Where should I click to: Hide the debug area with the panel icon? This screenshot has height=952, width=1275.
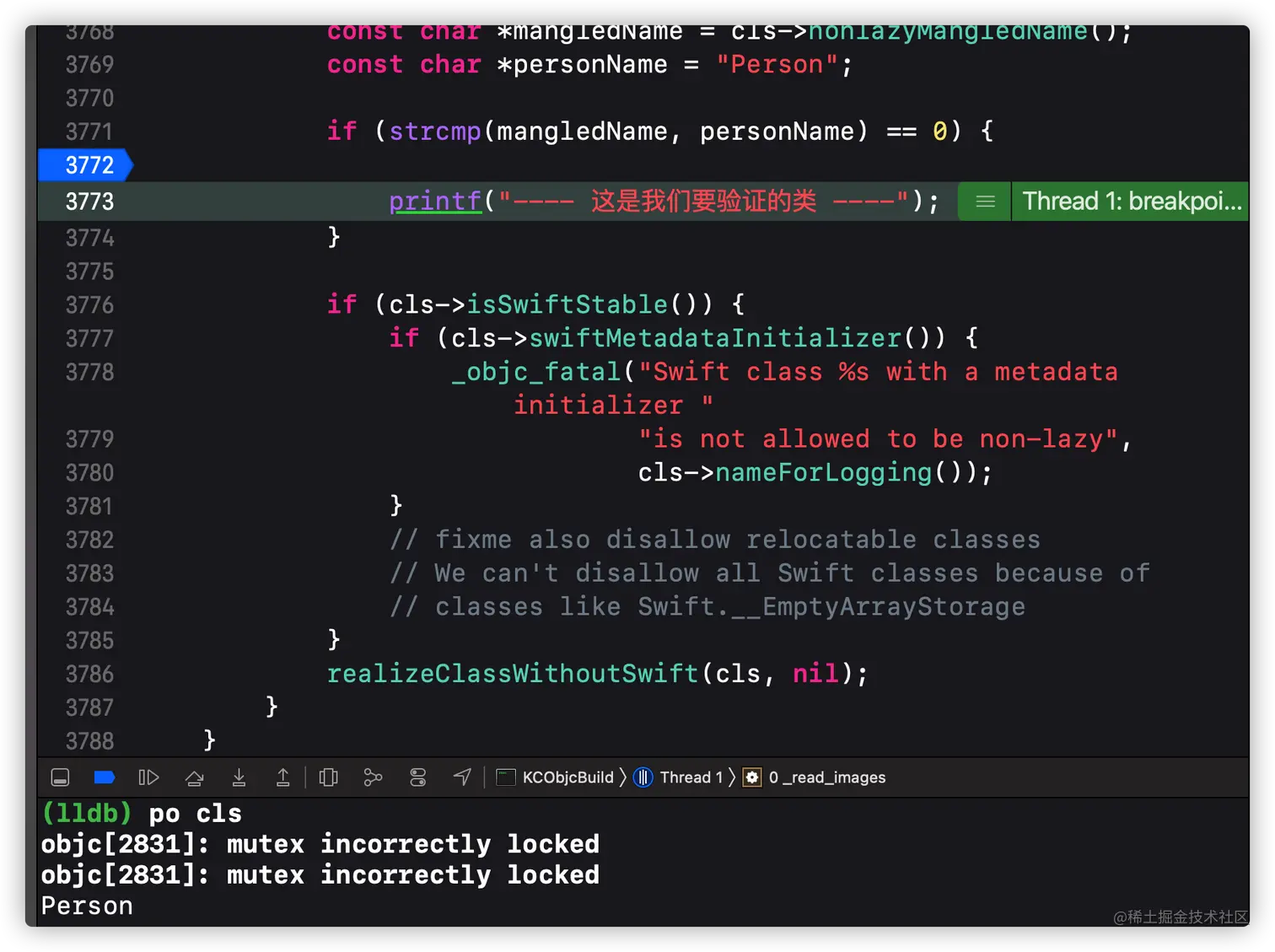[60, 777]
